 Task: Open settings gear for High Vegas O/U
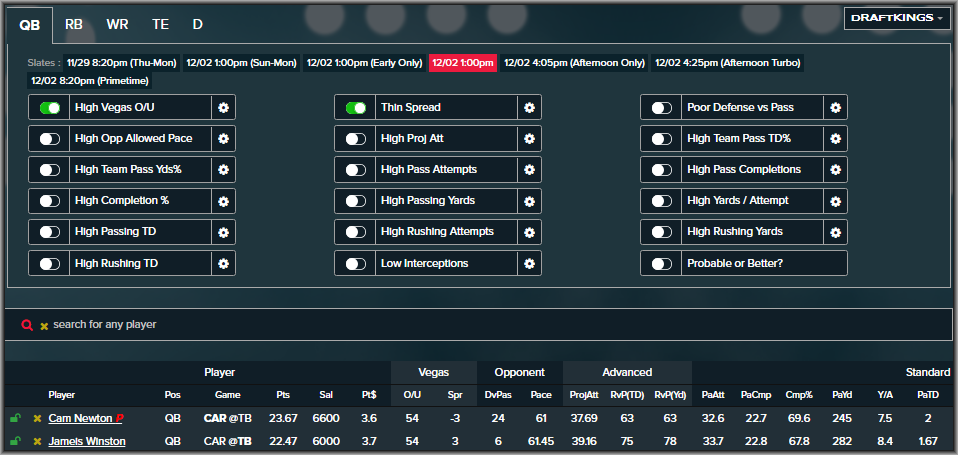point(224,107)
